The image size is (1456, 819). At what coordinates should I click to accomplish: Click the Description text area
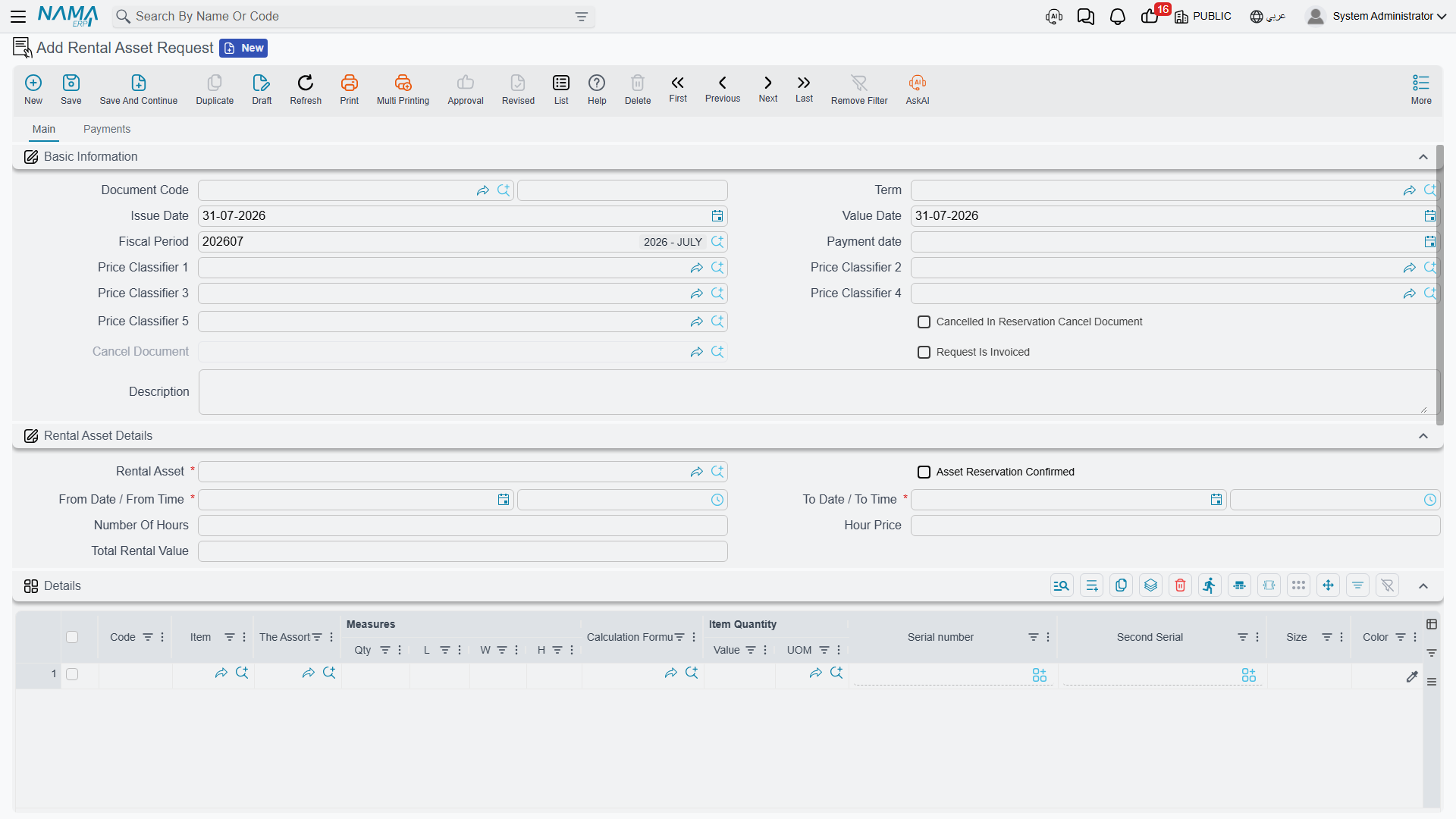(818, 392)
